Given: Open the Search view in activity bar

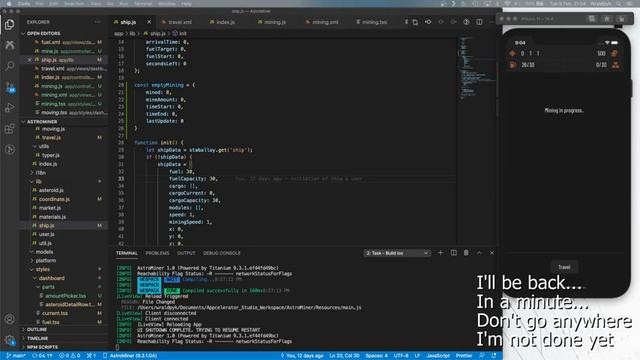Looking at the screenshot, I should tap(9, 65).
